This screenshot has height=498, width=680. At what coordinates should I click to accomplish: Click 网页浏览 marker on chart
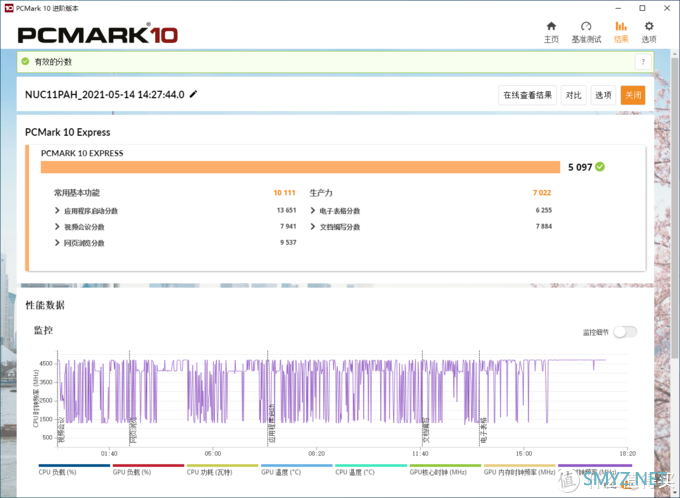coord(134,430)
